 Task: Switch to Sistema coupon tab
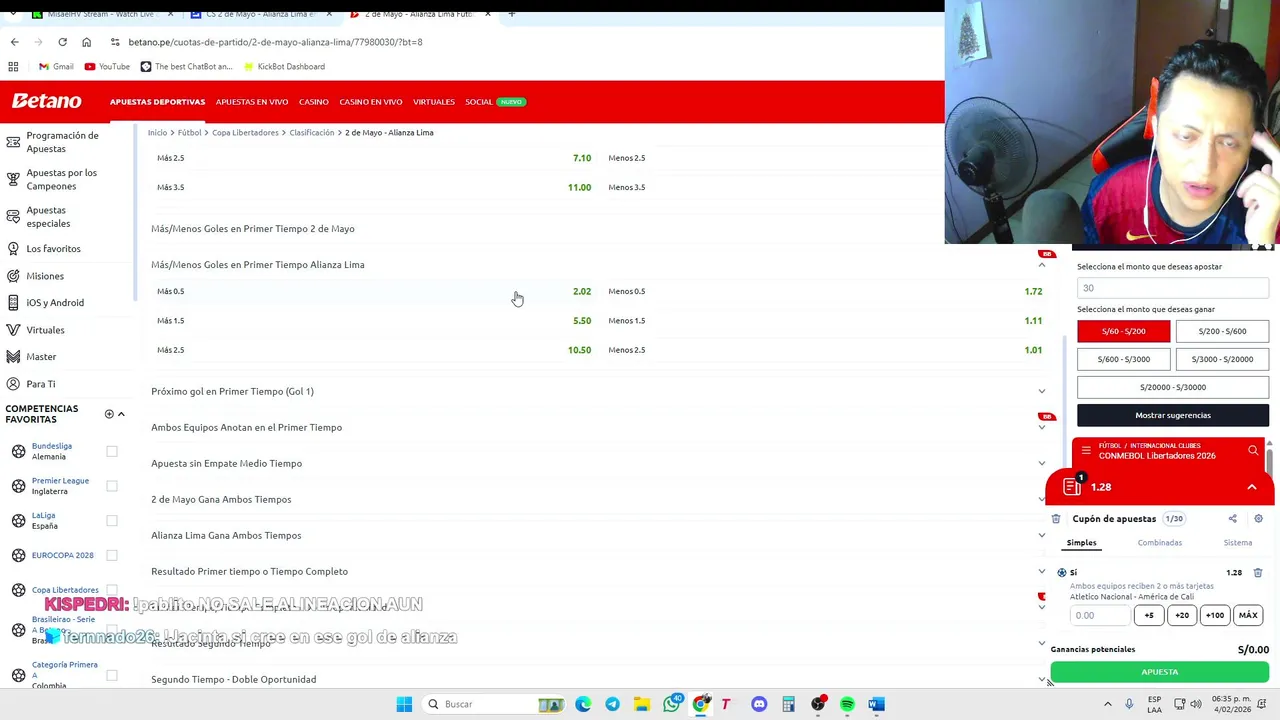(x=1237, y=543)
